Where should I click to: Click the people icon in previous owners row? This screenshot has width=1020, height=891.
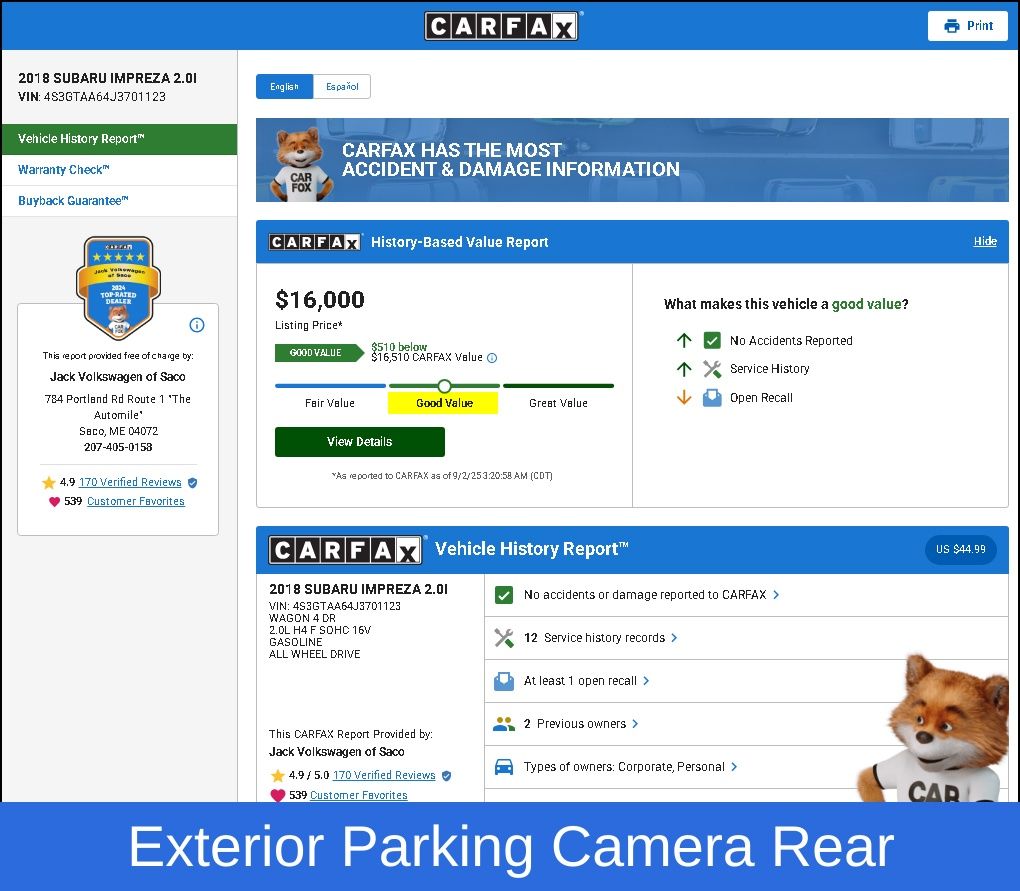click(x=503, y=724)
